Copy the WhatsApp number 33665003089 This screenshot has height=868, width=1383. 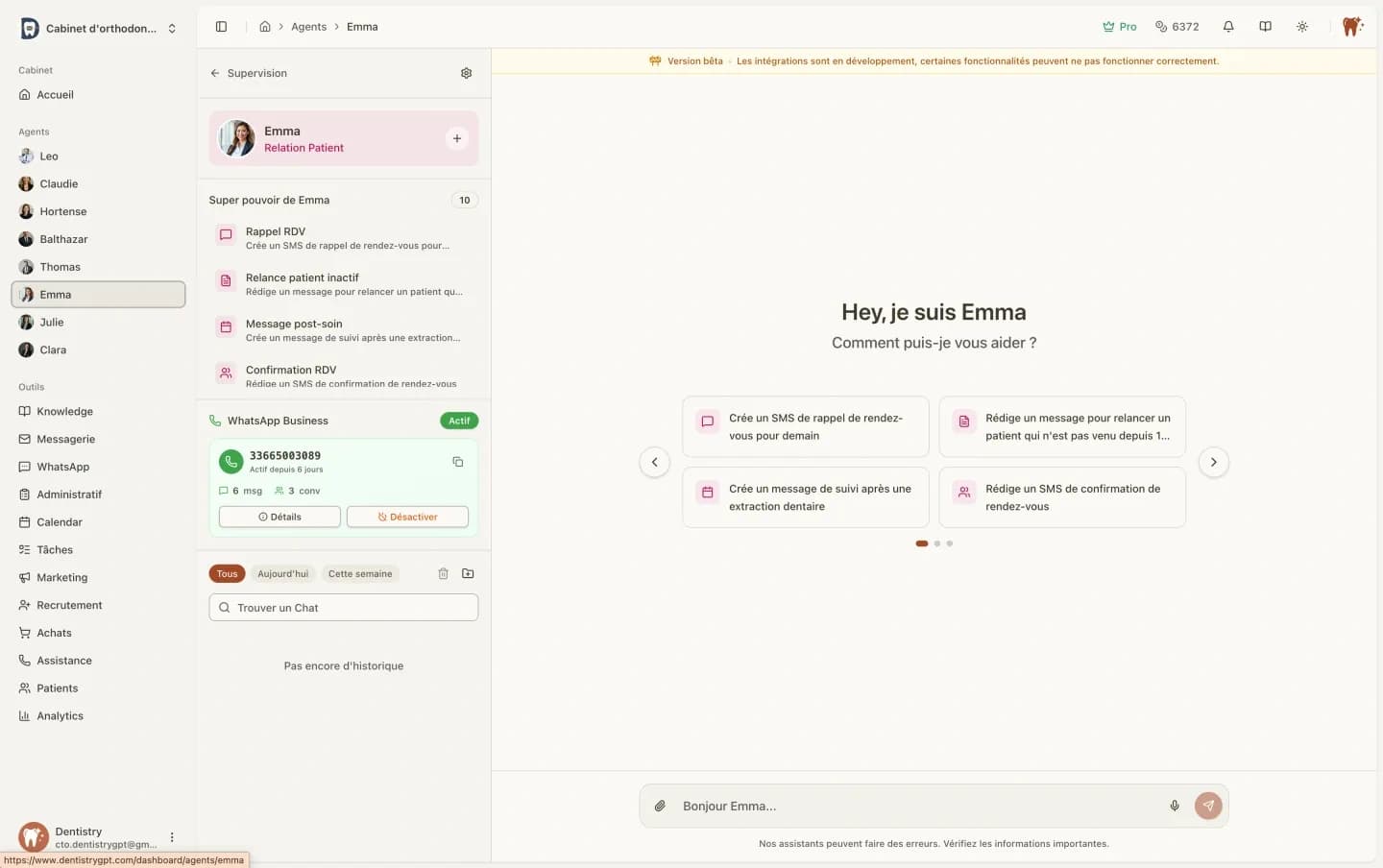pyautogui.click(x=458, y=462)
